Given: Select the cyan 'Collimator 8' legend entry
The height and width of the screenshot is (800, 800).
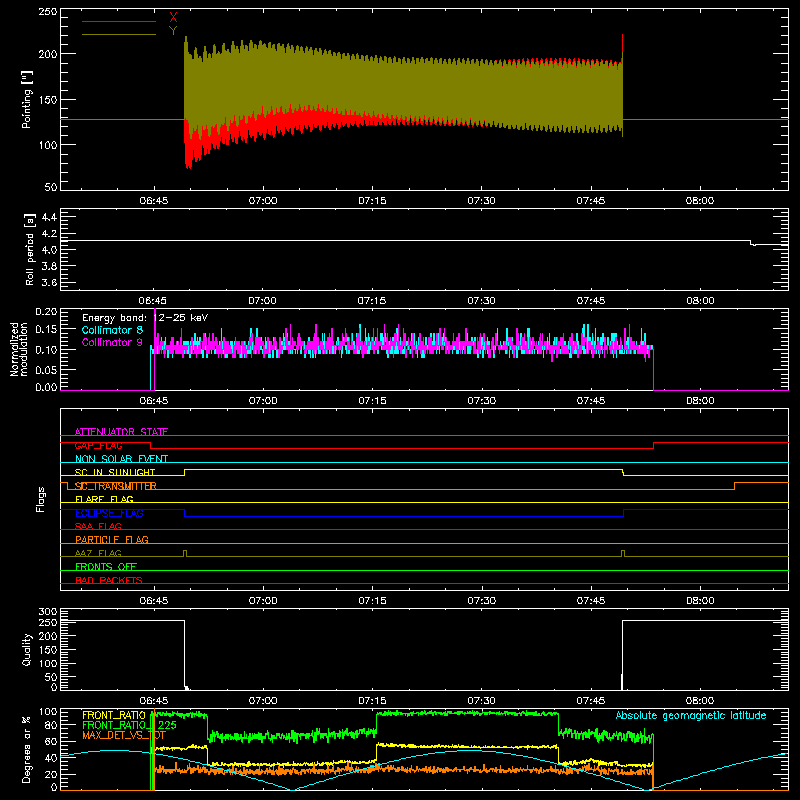Looking at the screenshot, I should tap(112, 330).
